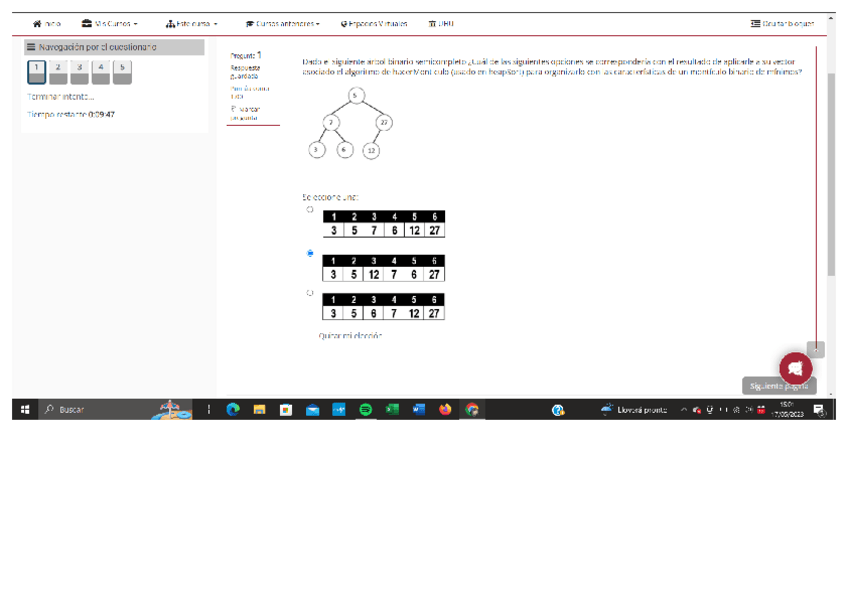Click hamburger icon beside Navegación por el cuestionario
The height and width of the screenshot is (599, 848).
(31, 47)
